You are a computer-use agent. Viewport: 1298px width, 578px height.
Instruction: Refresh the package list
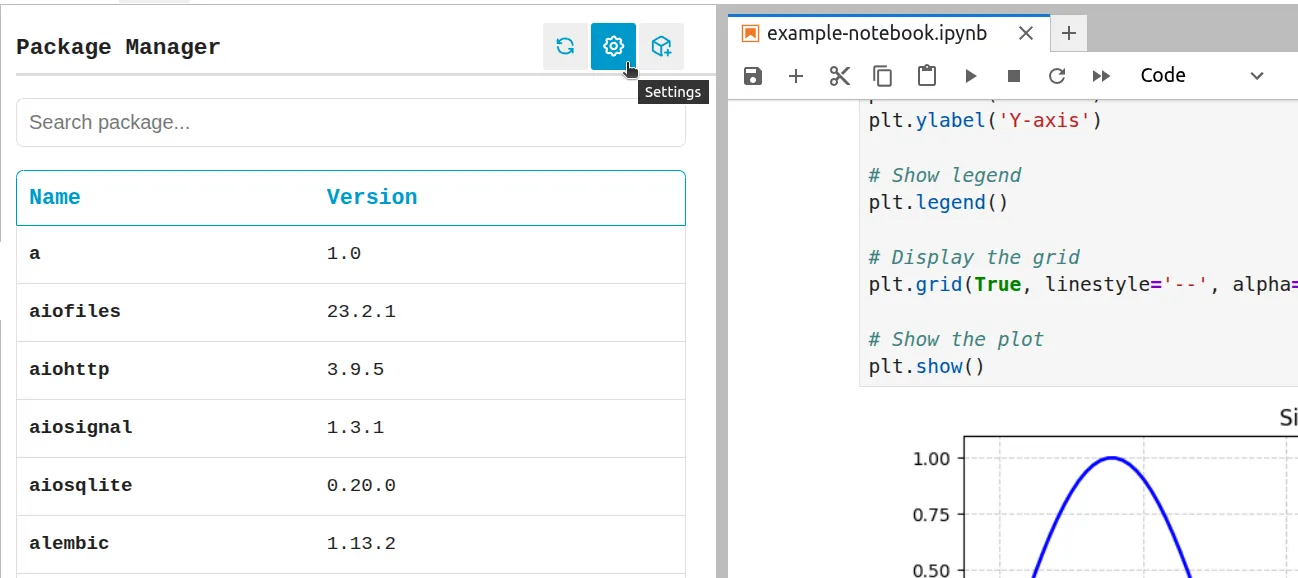point(564,46)
